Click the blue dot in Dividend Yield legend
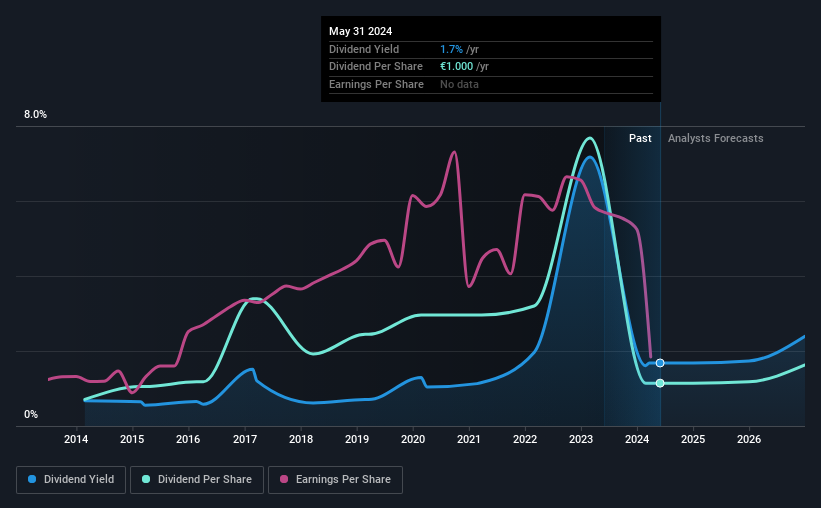Screen dimensions: 821x508 [32, 479]
